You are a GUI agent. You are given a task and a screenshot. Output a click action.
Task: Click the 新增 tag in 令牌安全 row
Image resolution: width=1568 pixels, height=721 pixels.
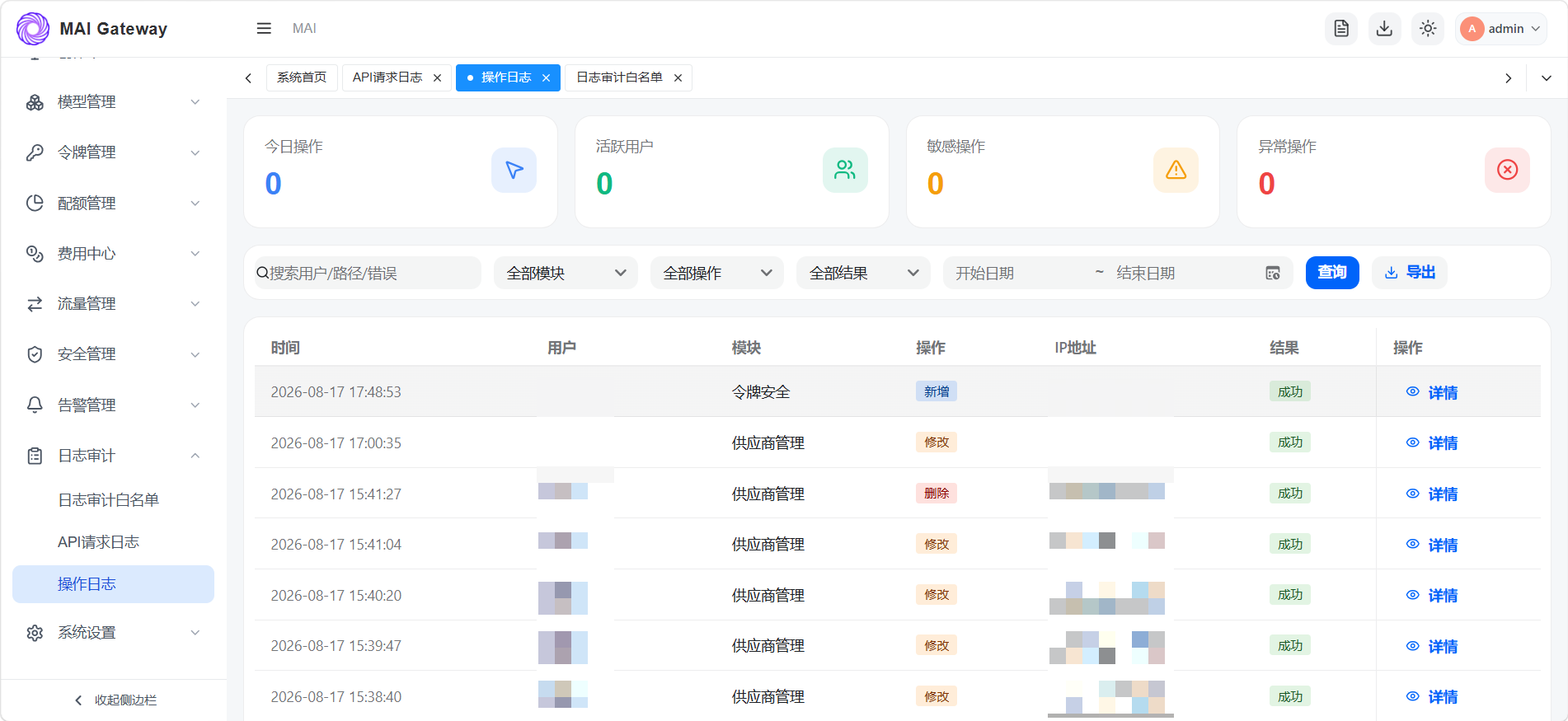(937, 391)
